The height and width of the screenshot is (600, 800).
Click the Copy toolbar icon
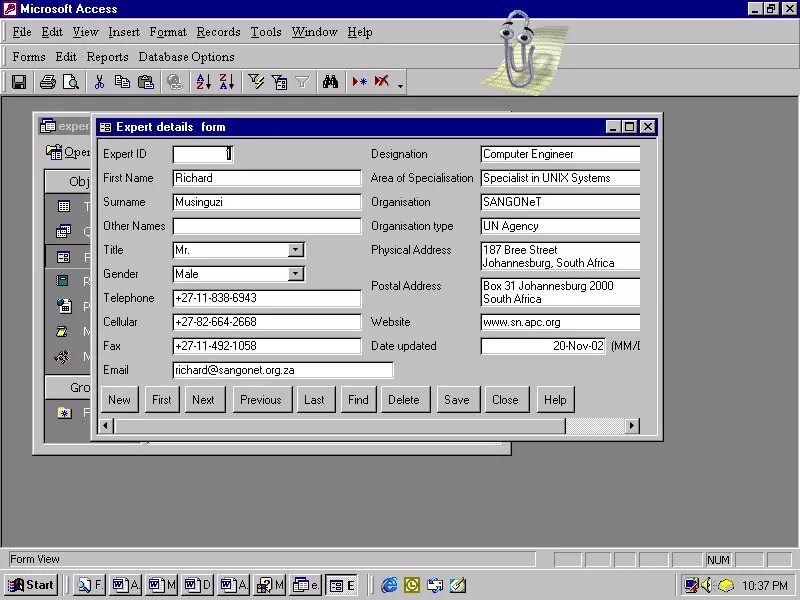coord(122,82)
